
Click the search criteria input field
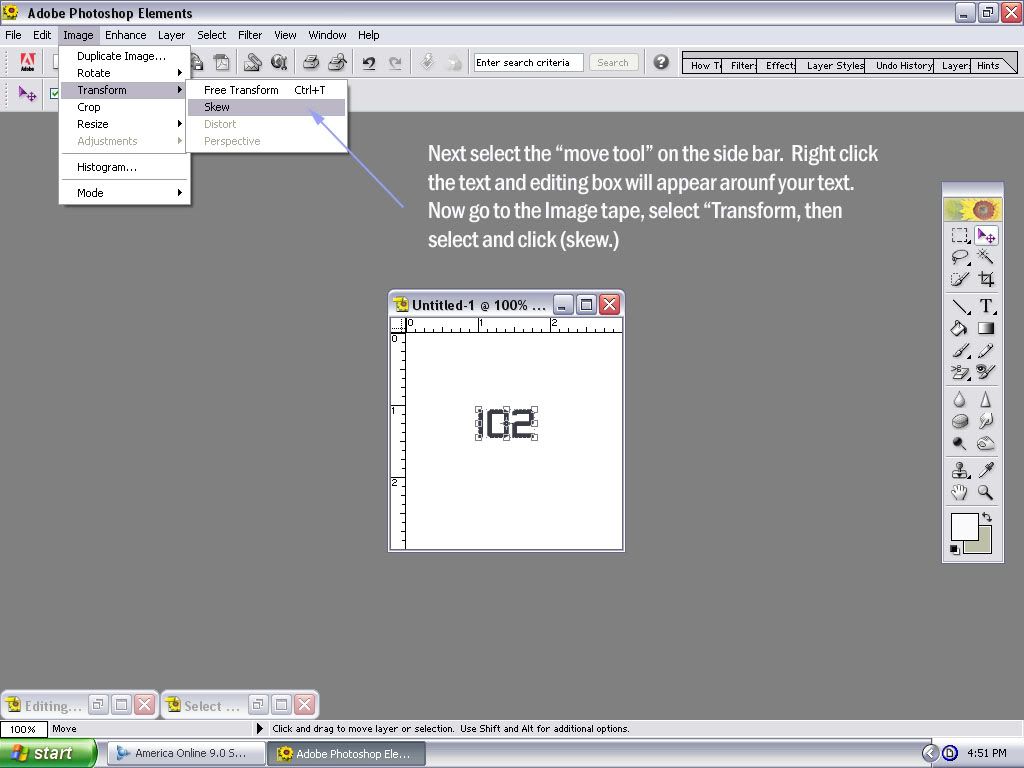(x=528, y=63)
